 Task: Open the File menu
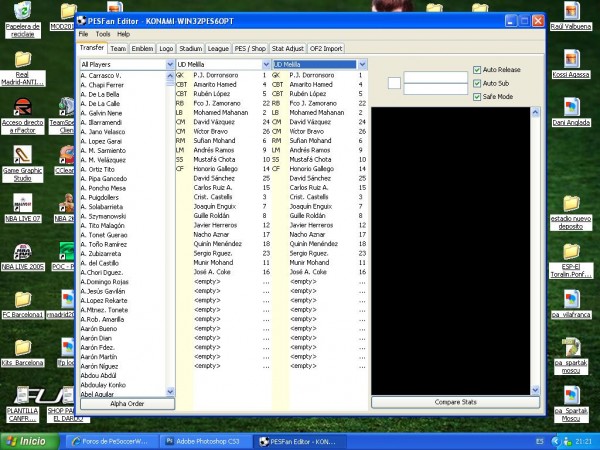(x=83, y=34)
